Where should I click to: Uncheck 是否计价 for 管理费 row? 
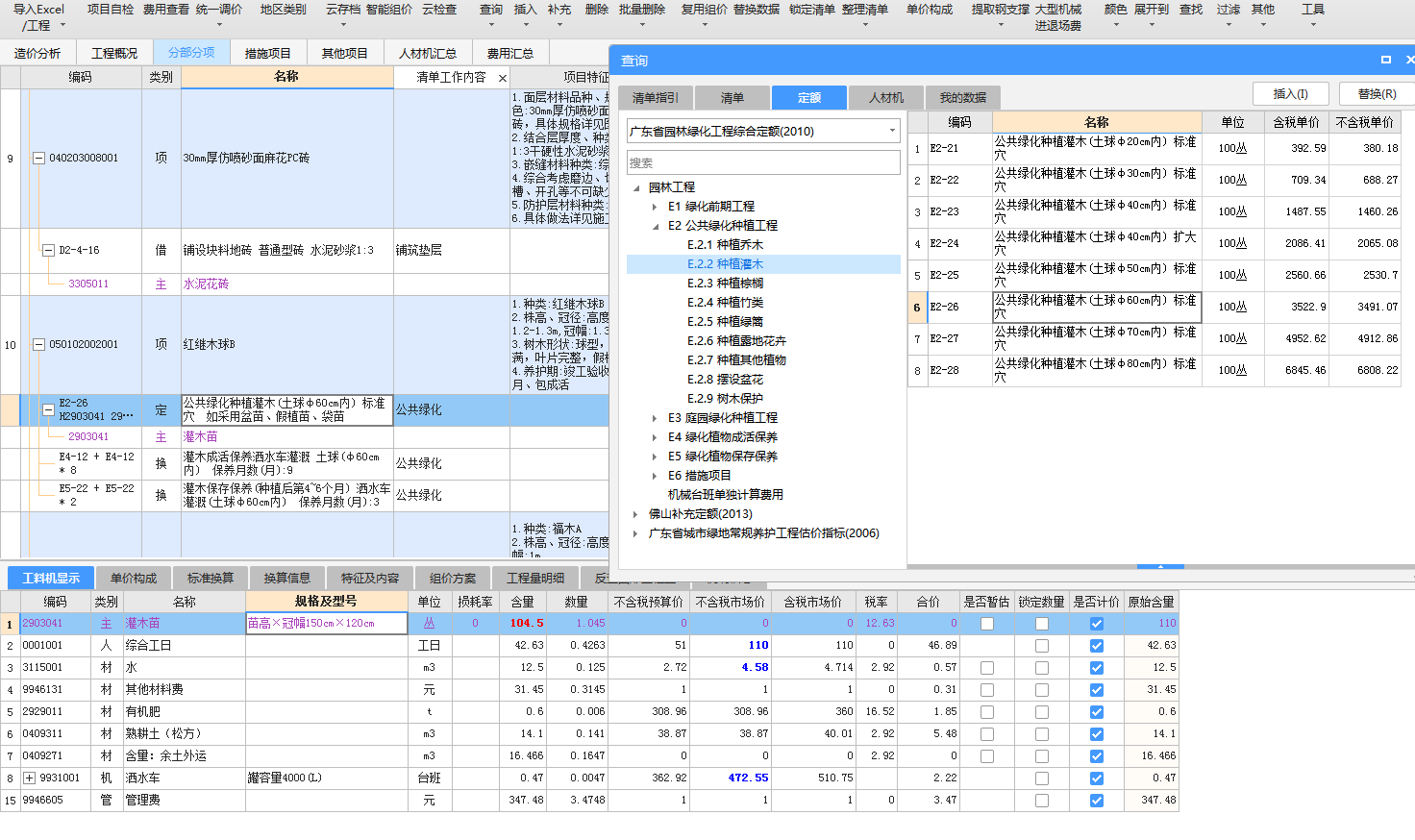(x=1097, y=801)
